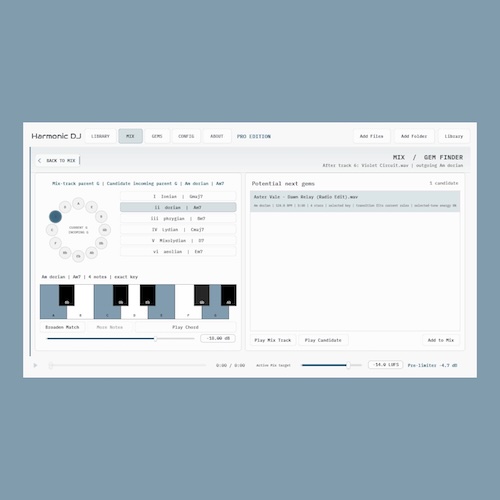The width and height of the screenshot is (500, 500).
Task: Switch to the MIX tab
Action: pos(130,136)
